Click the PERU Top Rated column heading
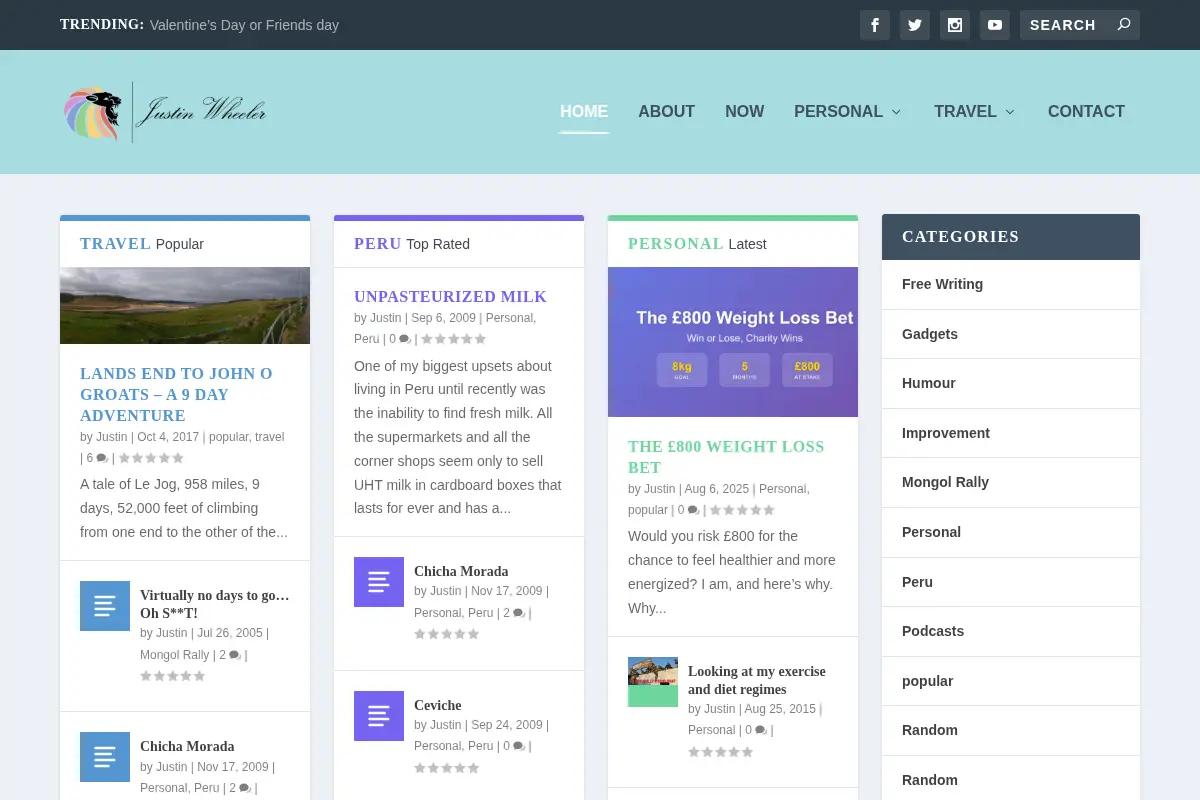This screenshot has width=1200, height=800. click(412, 243)
